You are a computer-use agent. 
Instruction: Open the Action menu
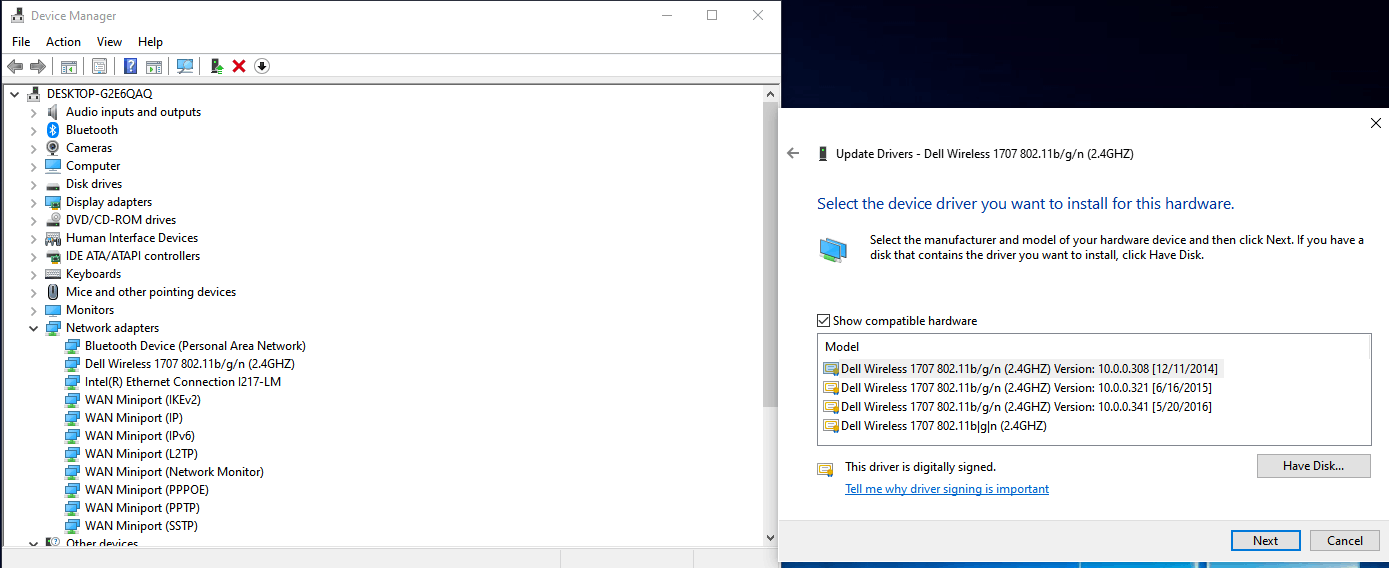[x=63, y=42]
